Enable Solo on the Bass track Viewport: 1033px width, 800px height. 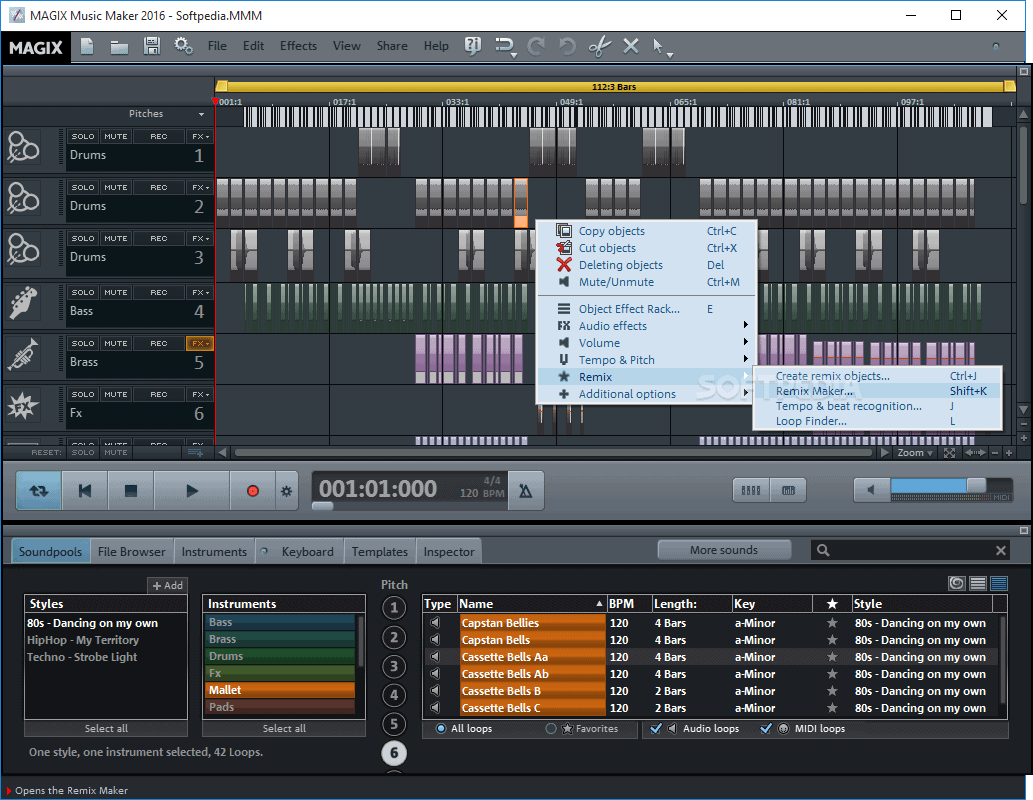point(83,291)
